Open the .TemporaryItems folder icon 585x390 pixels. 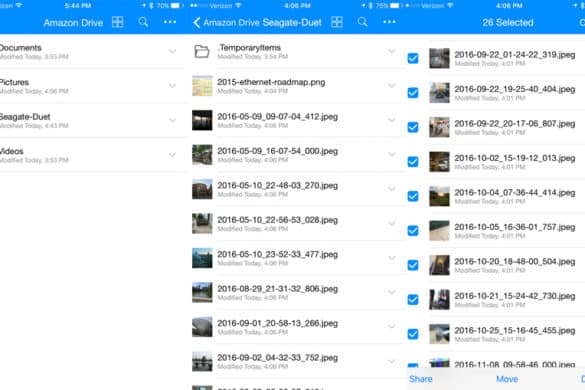[202, 51]
